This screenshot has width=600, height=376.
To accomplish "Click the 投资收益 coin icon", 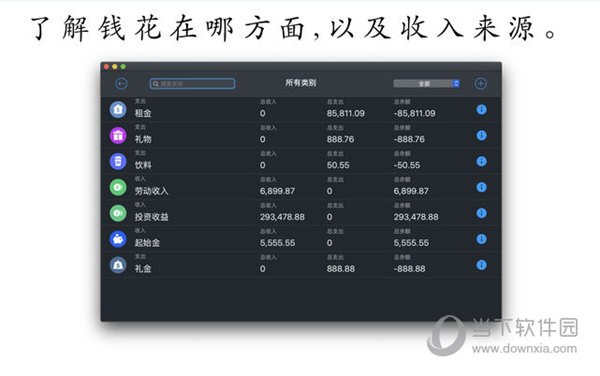I will click(x=118, y=213).
